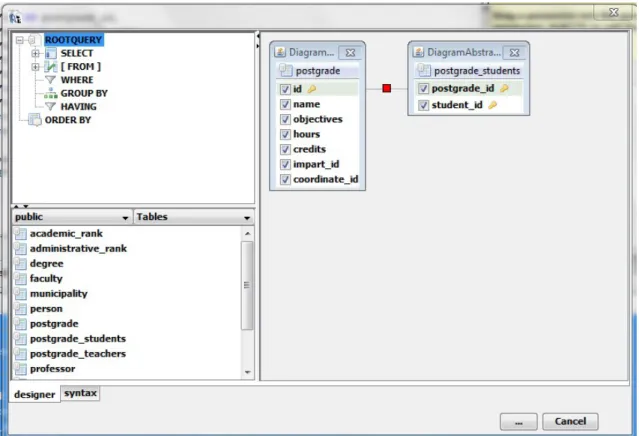The height and width of the screenshot is (436, 639).
Task: Click the academic_rank table icon
Action: [20, 234]
